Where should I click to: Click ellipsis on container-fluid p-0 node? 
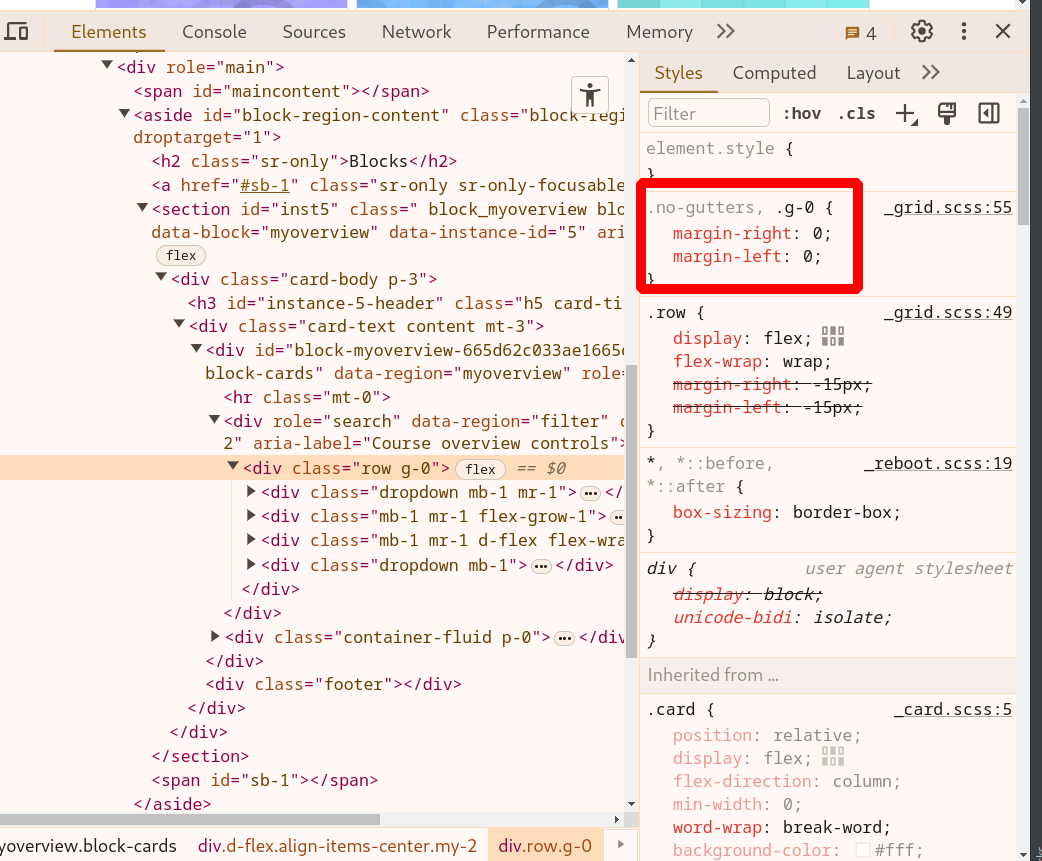click(x=565, y=638)
